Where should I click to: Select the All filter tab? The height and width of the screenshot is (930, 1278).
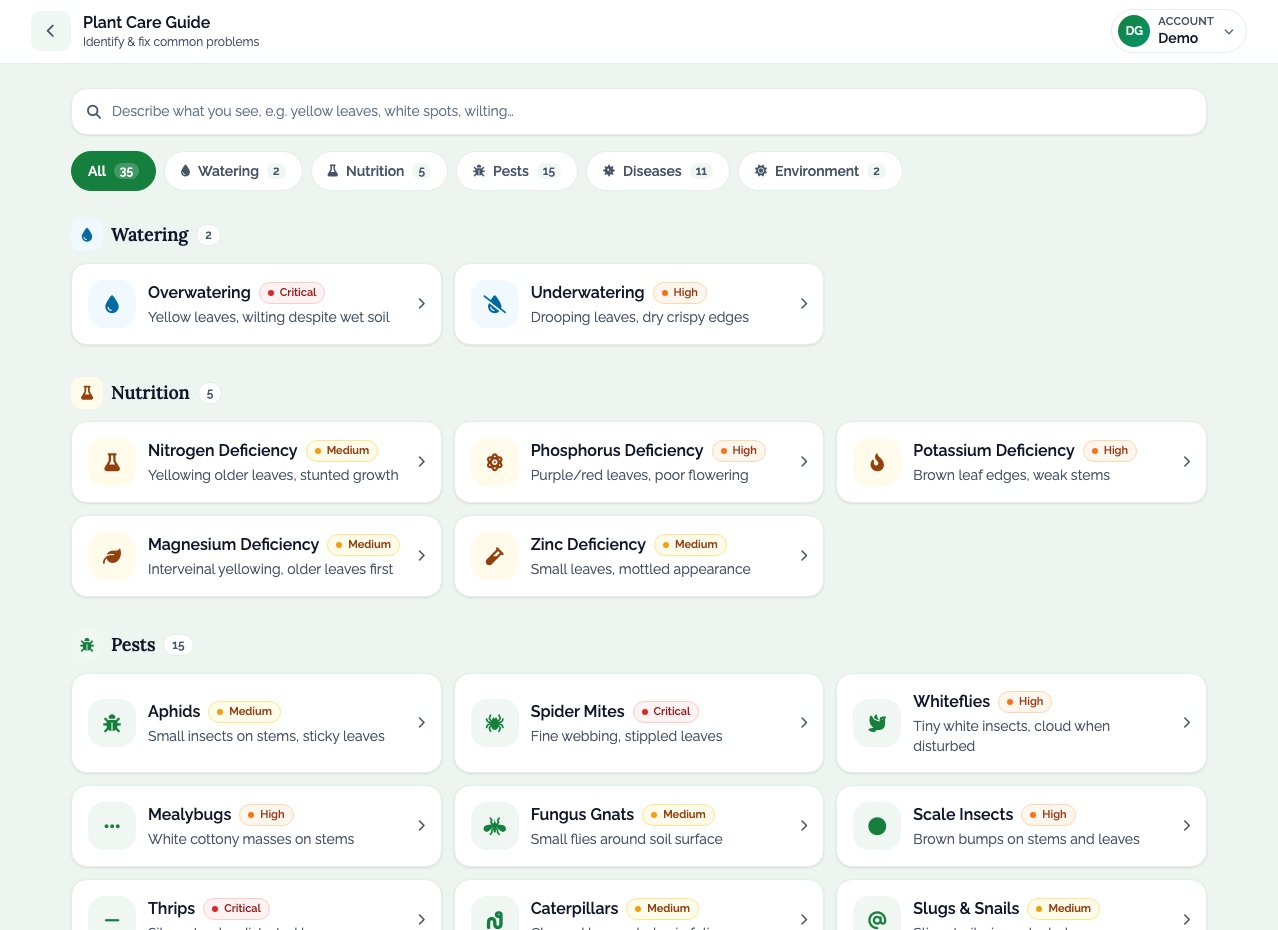click(x=113, y=171)
